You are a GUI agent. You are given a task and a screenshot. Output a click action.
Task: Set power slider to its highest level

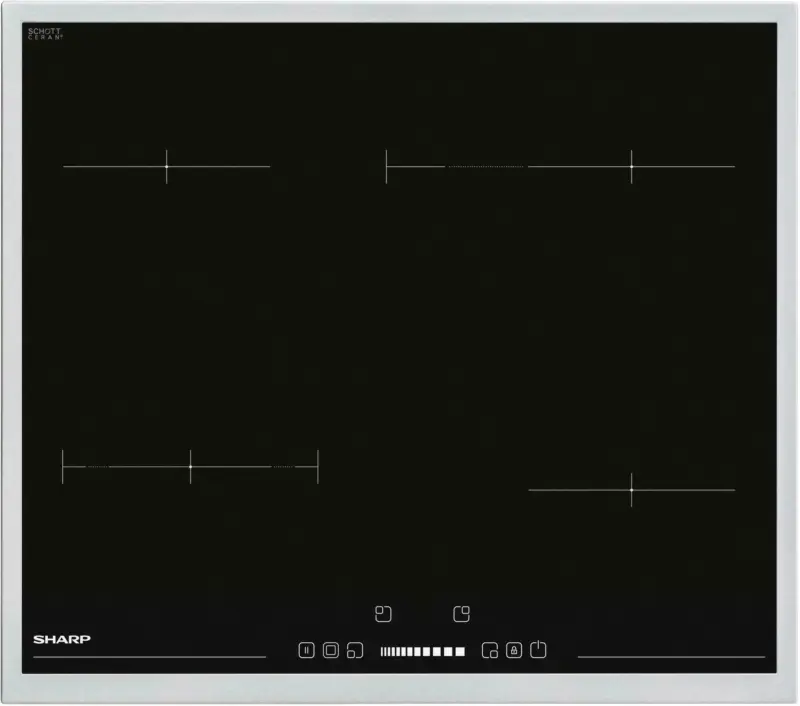click(460, 651)
